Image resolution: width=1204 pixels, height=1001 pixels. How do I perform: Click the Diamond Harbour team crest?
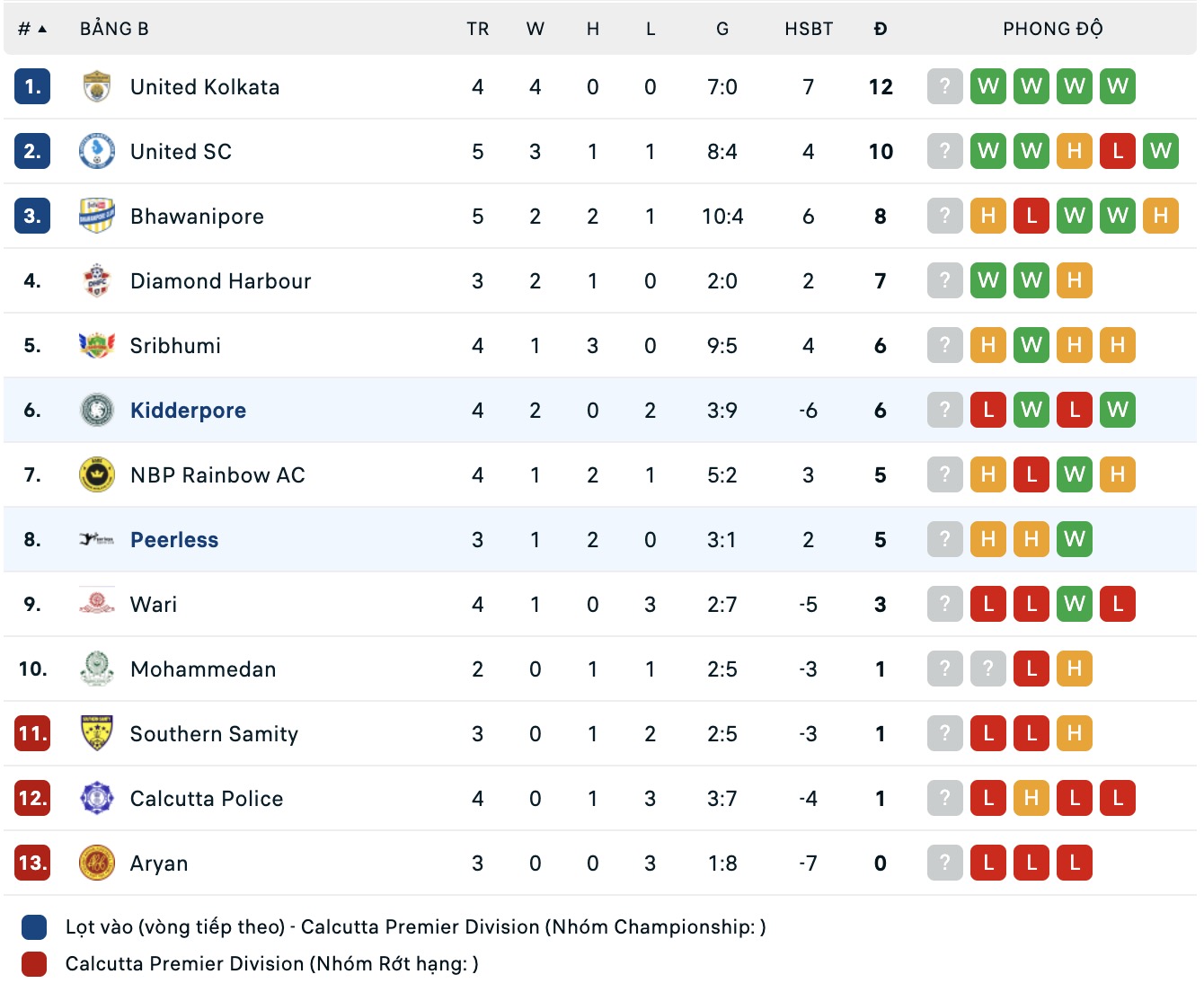pos(96,281)
